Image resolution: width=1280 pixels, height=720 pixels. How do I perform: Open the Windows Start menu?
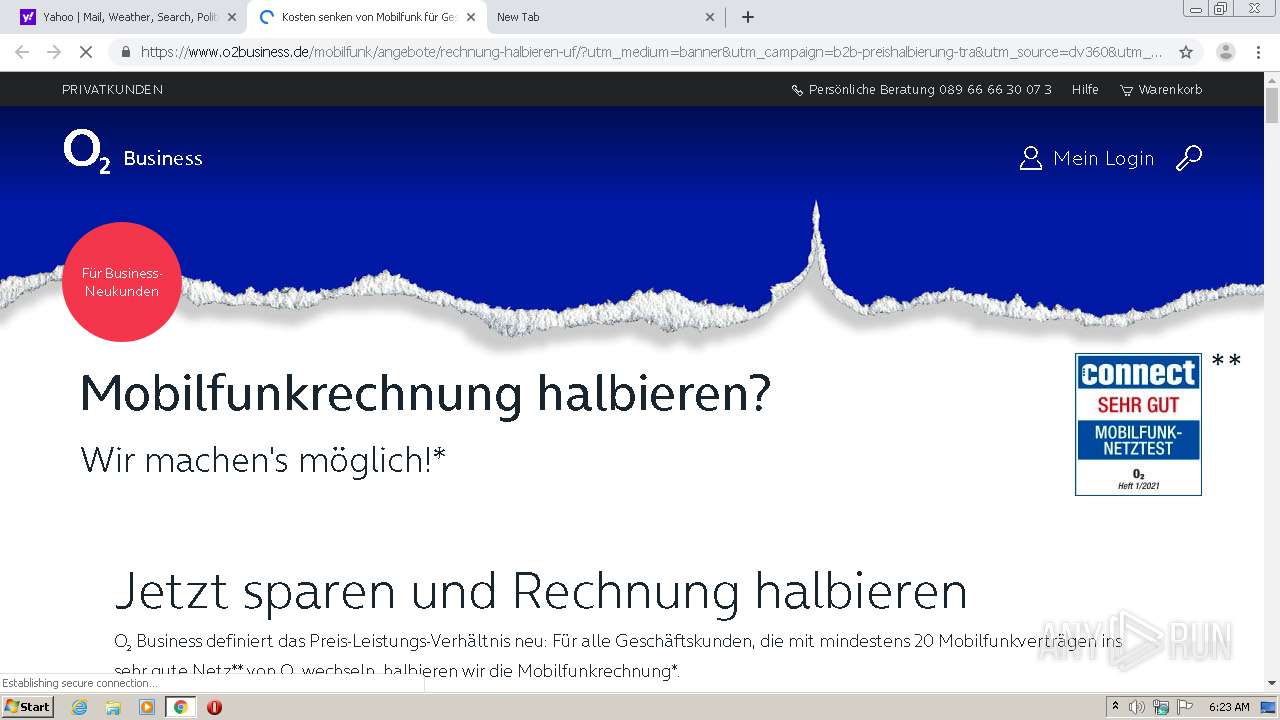27,707
